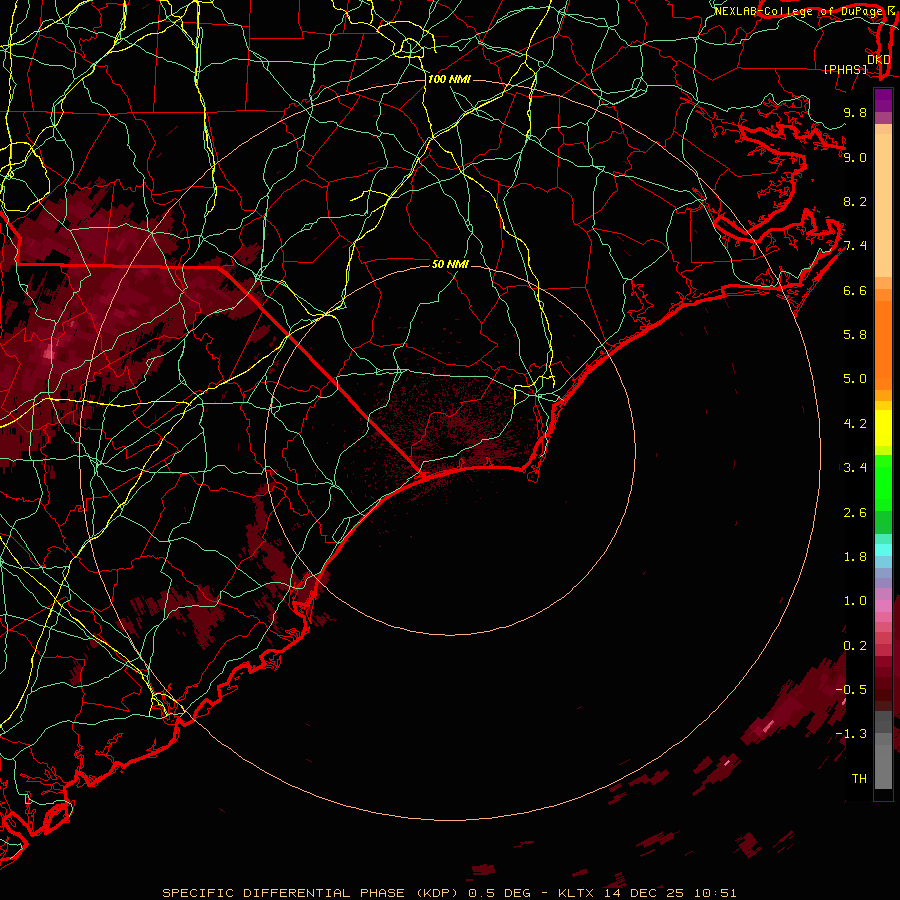This screenshot has height=900, width=900.
Task: Click the 100 NMI range ring label
Action: 449,79
